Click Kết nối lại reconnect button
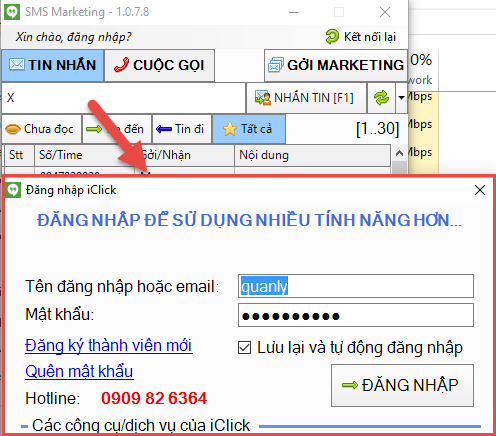This screenshot has width=496, height=436. (x=361, y=37)
